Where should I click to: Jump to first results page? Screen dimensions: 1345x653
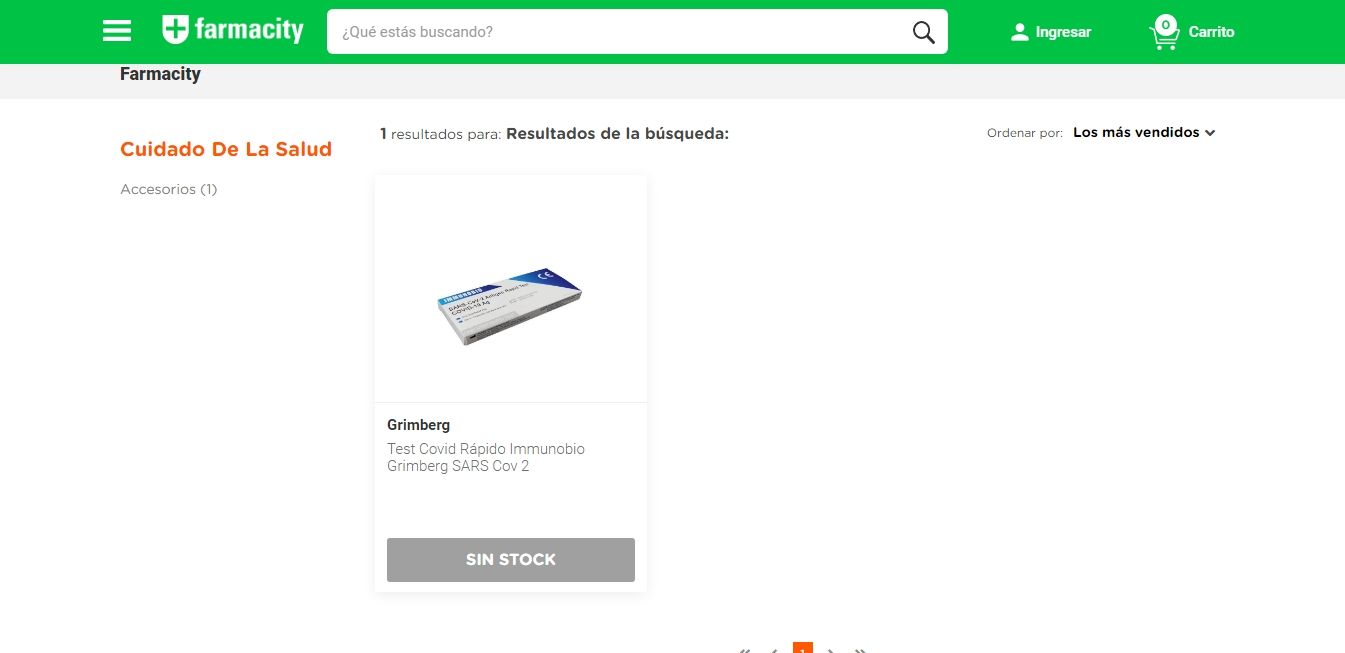[x=744, y=649]
